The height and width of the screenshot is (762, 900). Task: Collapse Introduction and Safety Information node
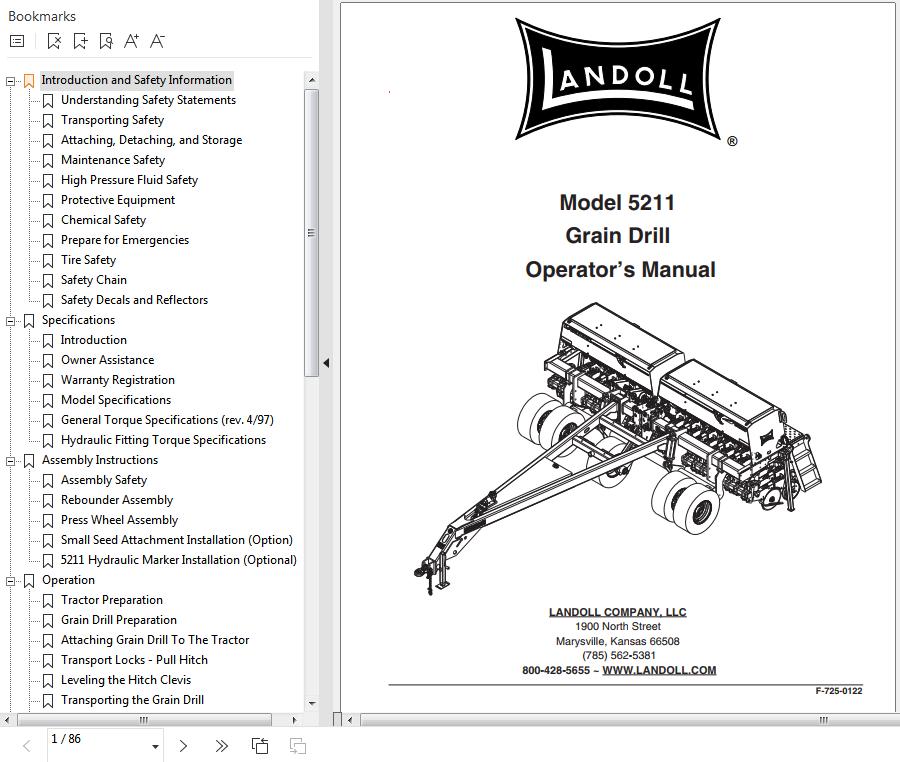[x=10, y=81]
